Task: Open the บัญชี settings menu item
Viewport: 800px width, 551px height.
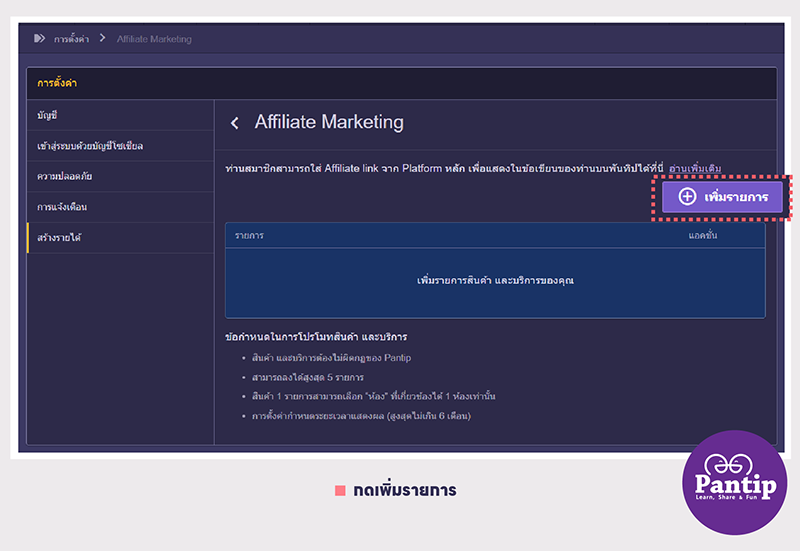Action: [x=120, y=115]
